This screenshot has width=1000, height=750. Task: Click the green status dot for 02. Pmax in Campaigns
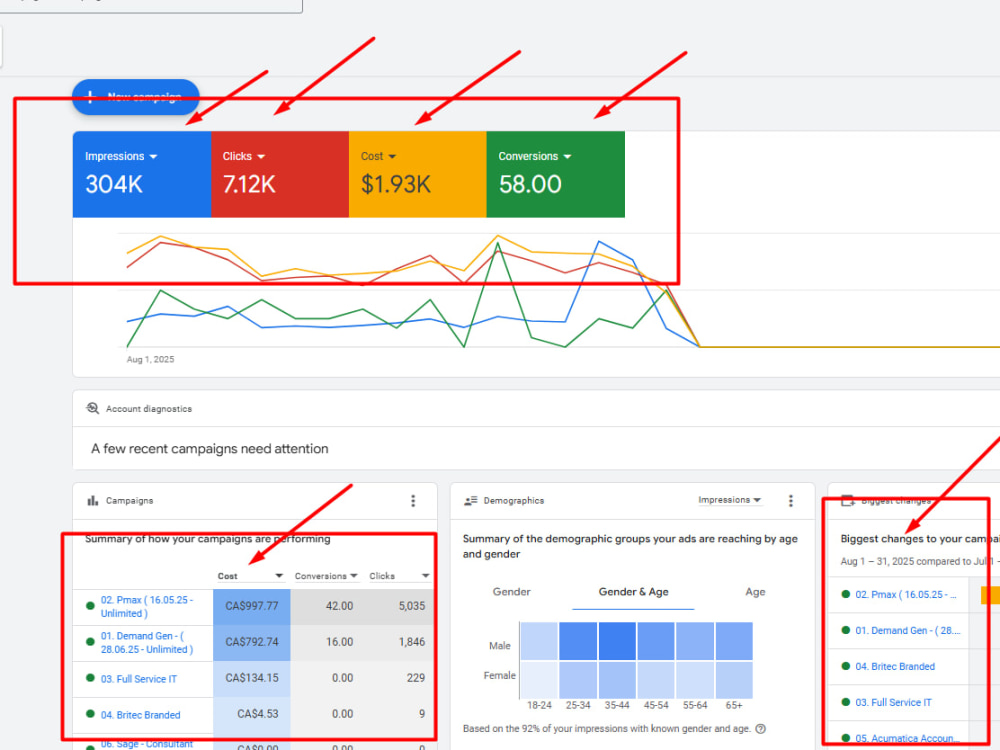(90, 605)
